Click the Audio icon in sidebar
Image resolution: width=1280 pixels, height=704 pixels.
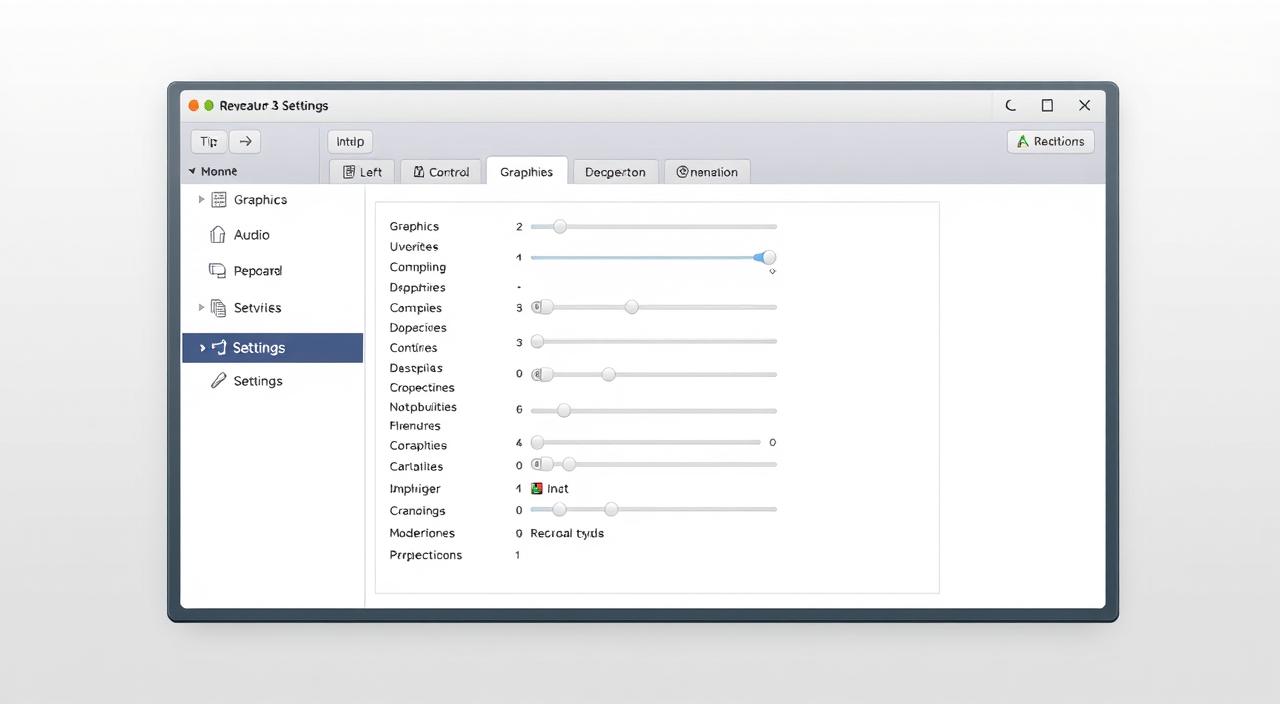(x=218, y=235)
